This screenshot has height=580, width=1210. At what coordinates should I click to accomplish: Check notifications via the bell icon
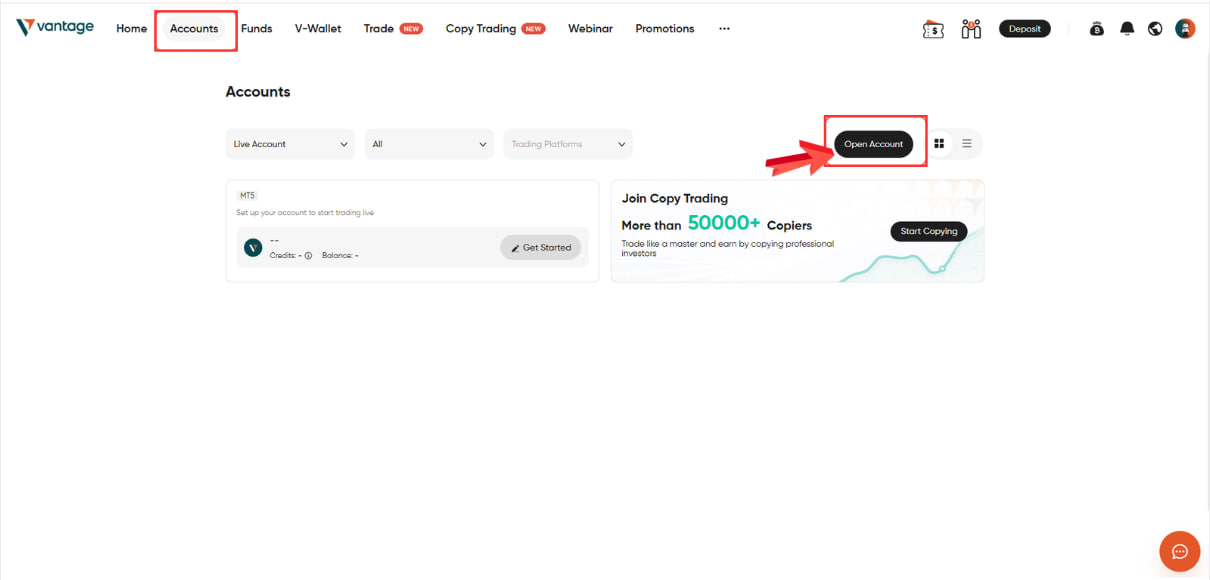pos(1126,28)
